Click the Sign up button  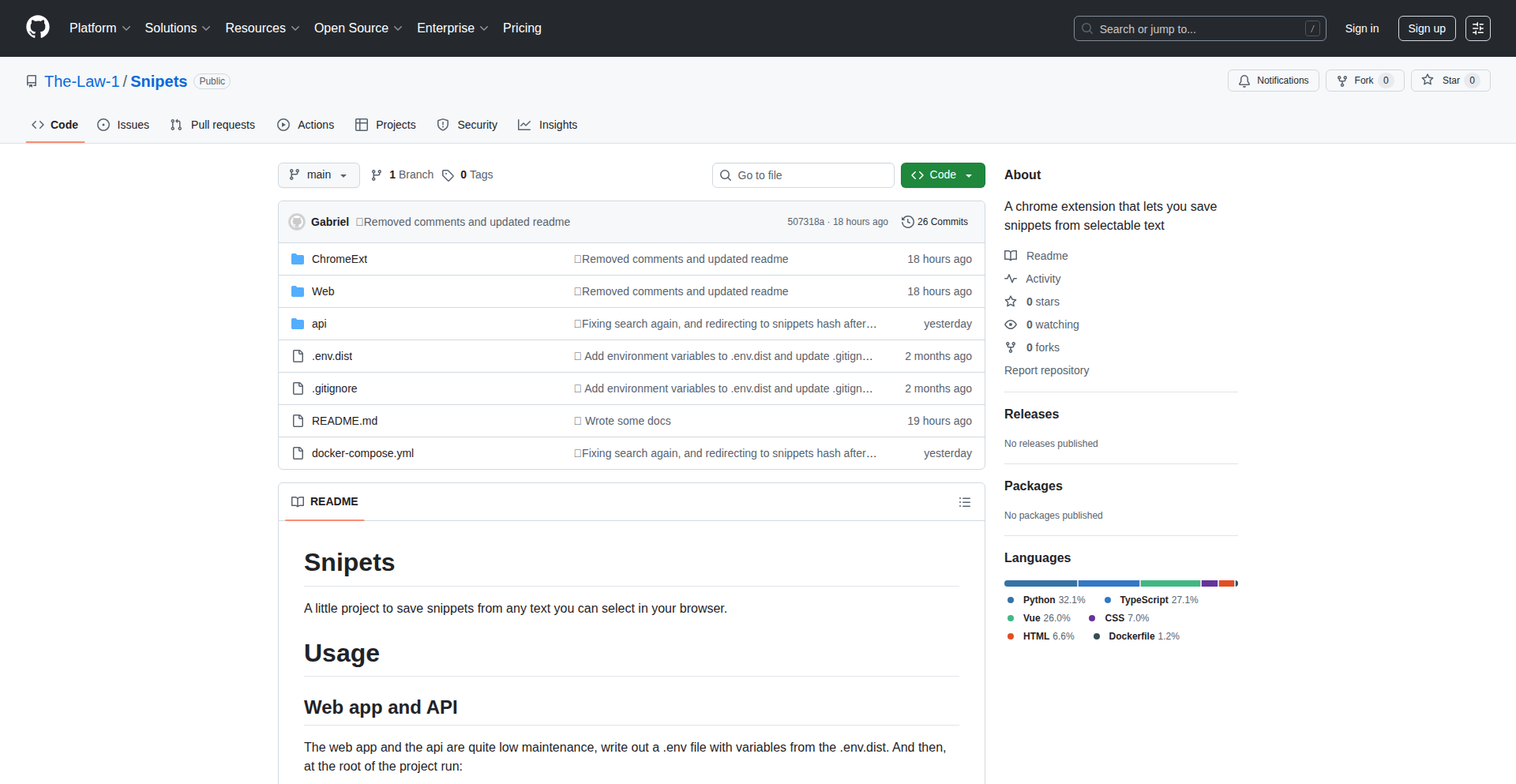click(1426, 28)
